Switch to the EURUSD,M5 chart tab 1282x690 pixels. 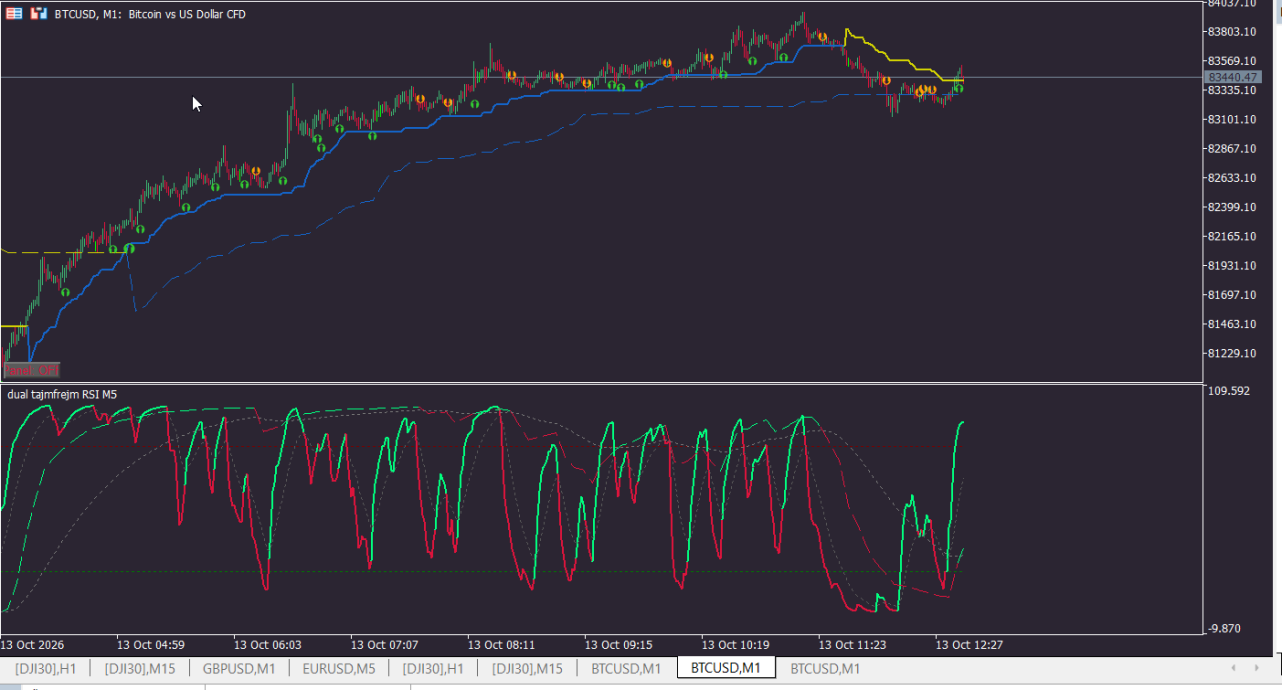338,668
